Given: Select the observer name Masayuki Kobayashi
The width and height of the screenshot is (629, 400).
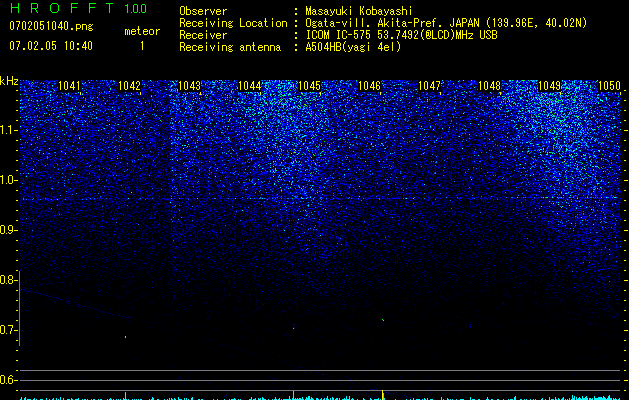Looking at the screenshot, I should click(359, 11).
